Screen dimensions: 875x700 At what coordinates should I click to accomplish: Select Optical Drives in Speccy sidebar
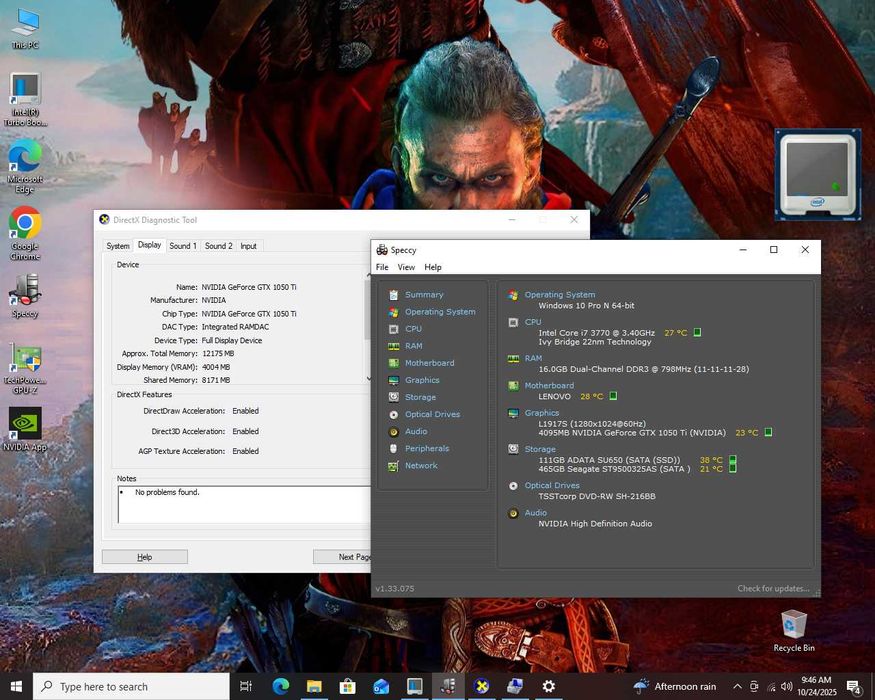click(432, 414)
